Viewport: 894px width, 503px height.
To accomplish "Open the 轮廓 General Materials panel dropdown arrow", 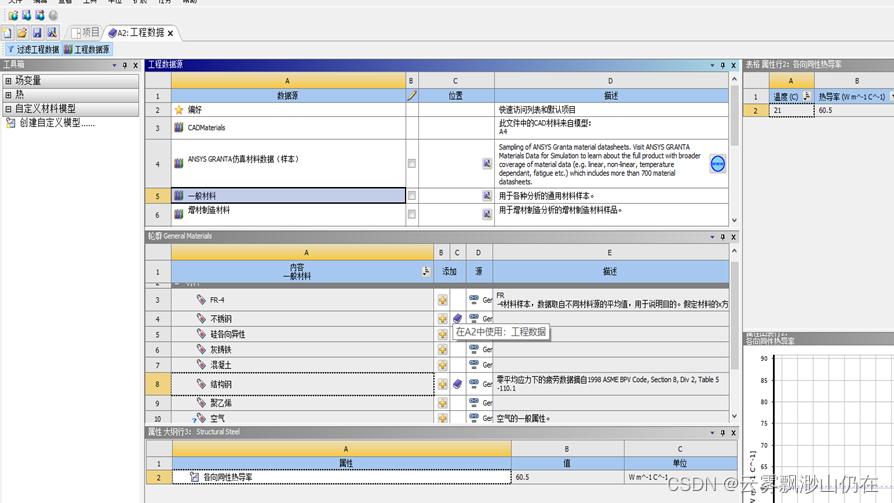I will 712,237.
